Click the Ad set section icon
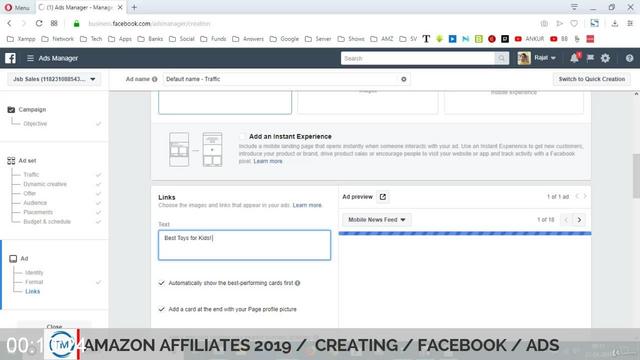Screen dimensions: 640x360 click(x=11, y=160)
